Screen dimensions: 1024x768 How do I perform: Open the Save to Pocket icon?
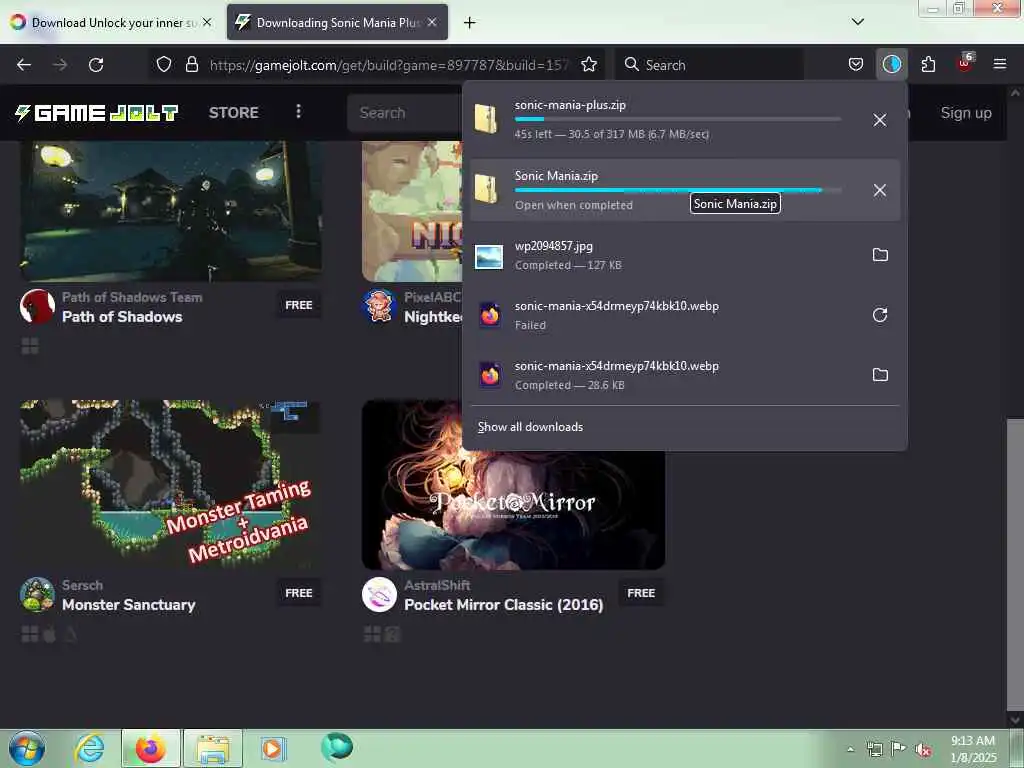856,65
